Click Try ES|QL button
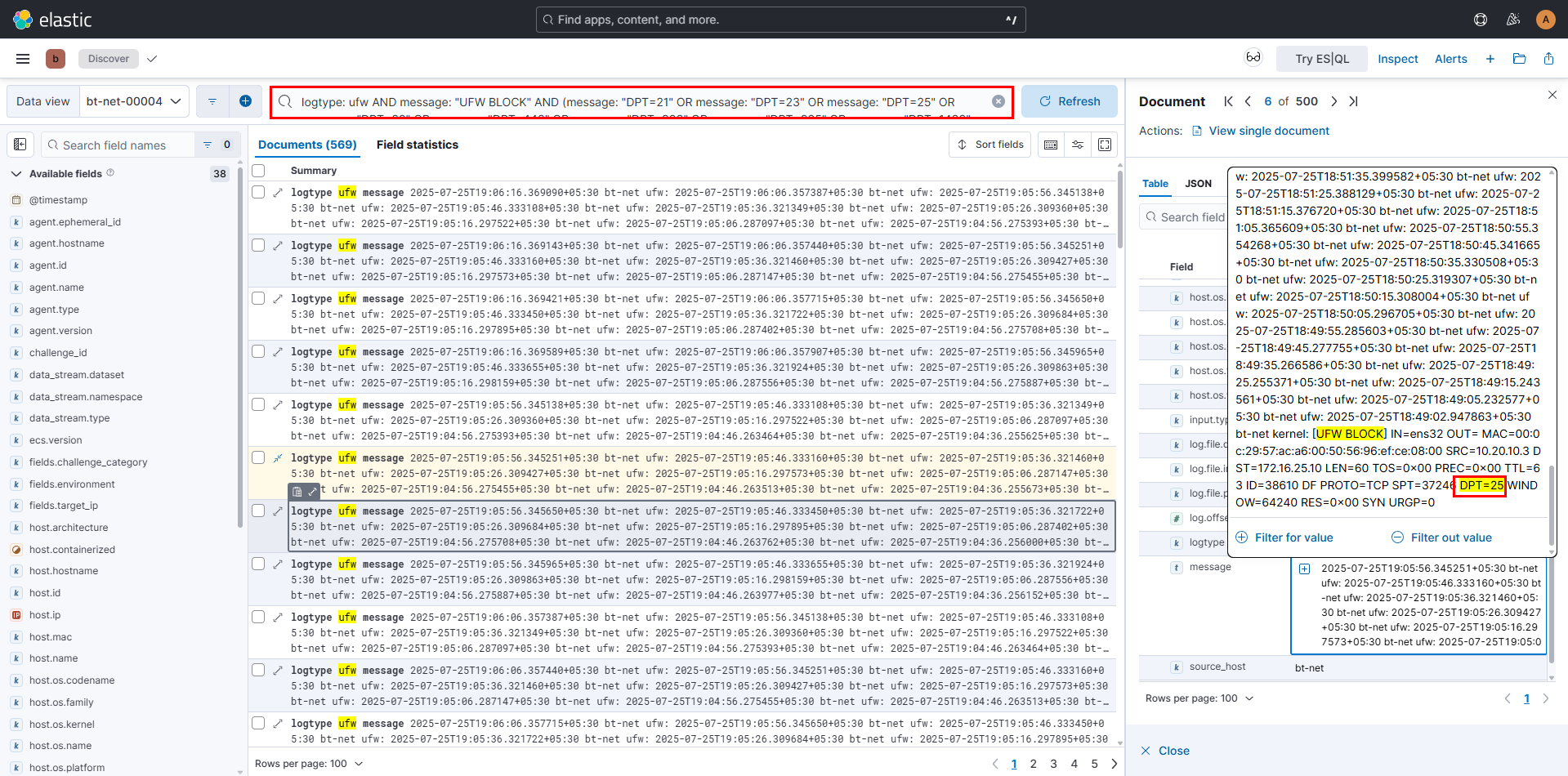The height and width of the screenshot is (776, 1568). point(1323,59)
